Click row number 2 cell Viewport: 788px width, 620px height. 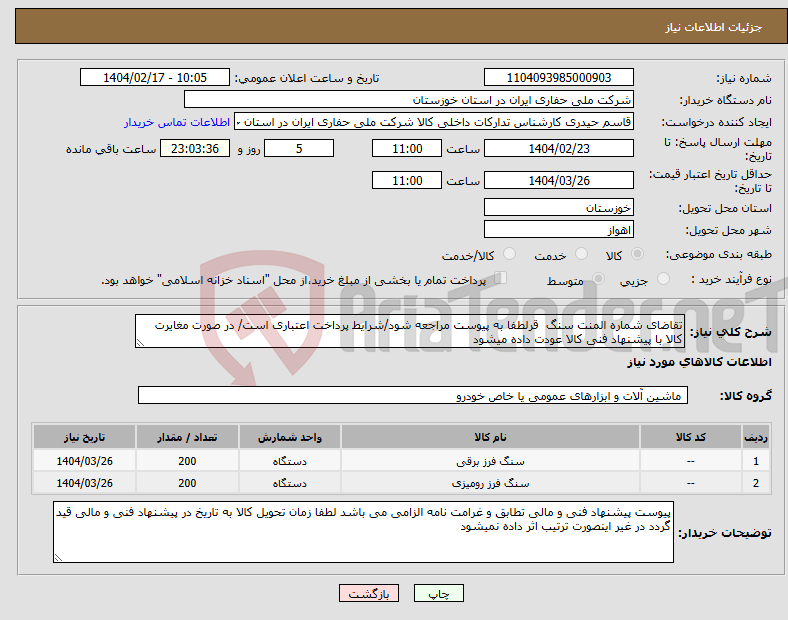755,483
